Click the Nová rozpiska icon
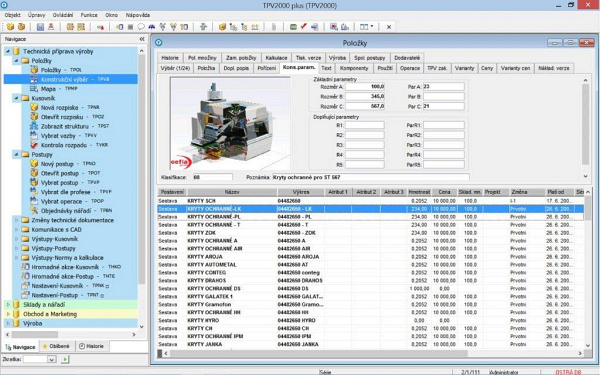600x375 pixels. tap(34, 107)
